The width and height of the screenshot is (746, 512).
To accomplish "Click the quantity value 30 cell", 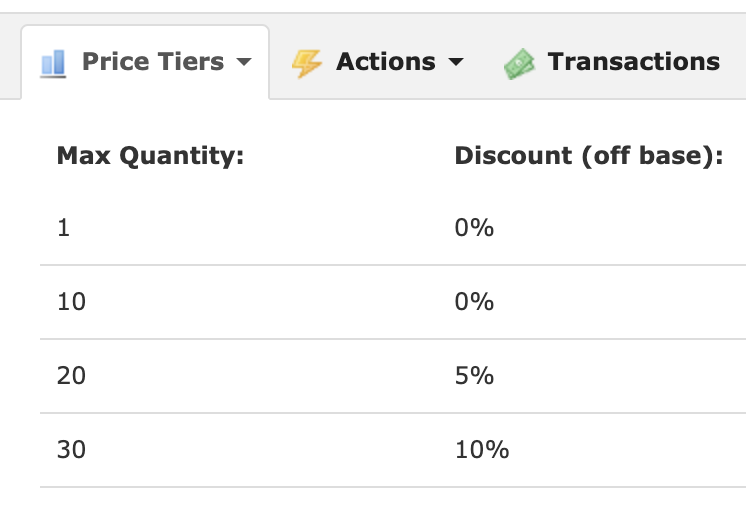I will [x=71, y=450].
